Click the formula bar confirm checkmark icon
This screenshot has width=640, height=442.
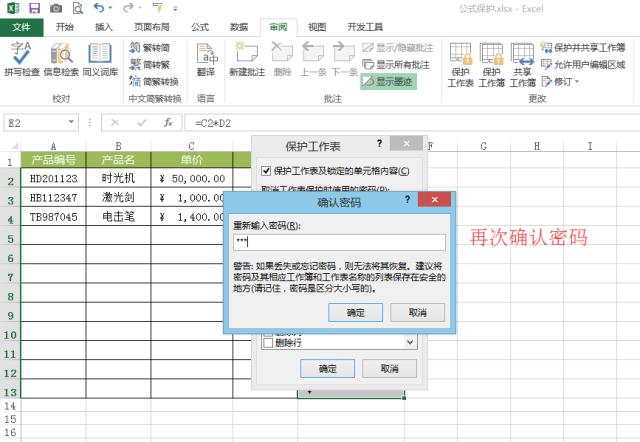(x=142, y=123)
